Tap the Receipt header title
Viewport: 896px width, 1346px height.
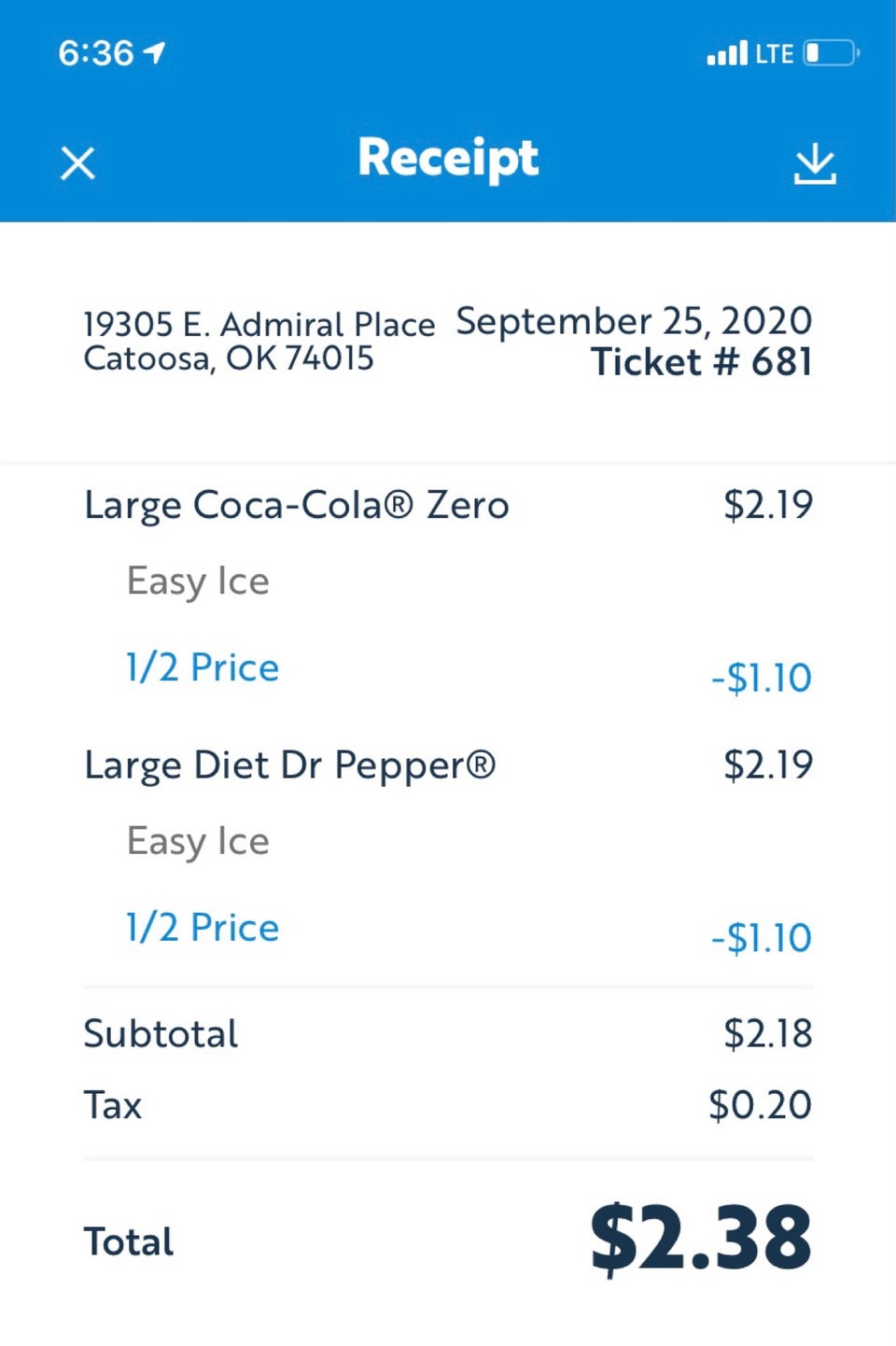point(448,158)
